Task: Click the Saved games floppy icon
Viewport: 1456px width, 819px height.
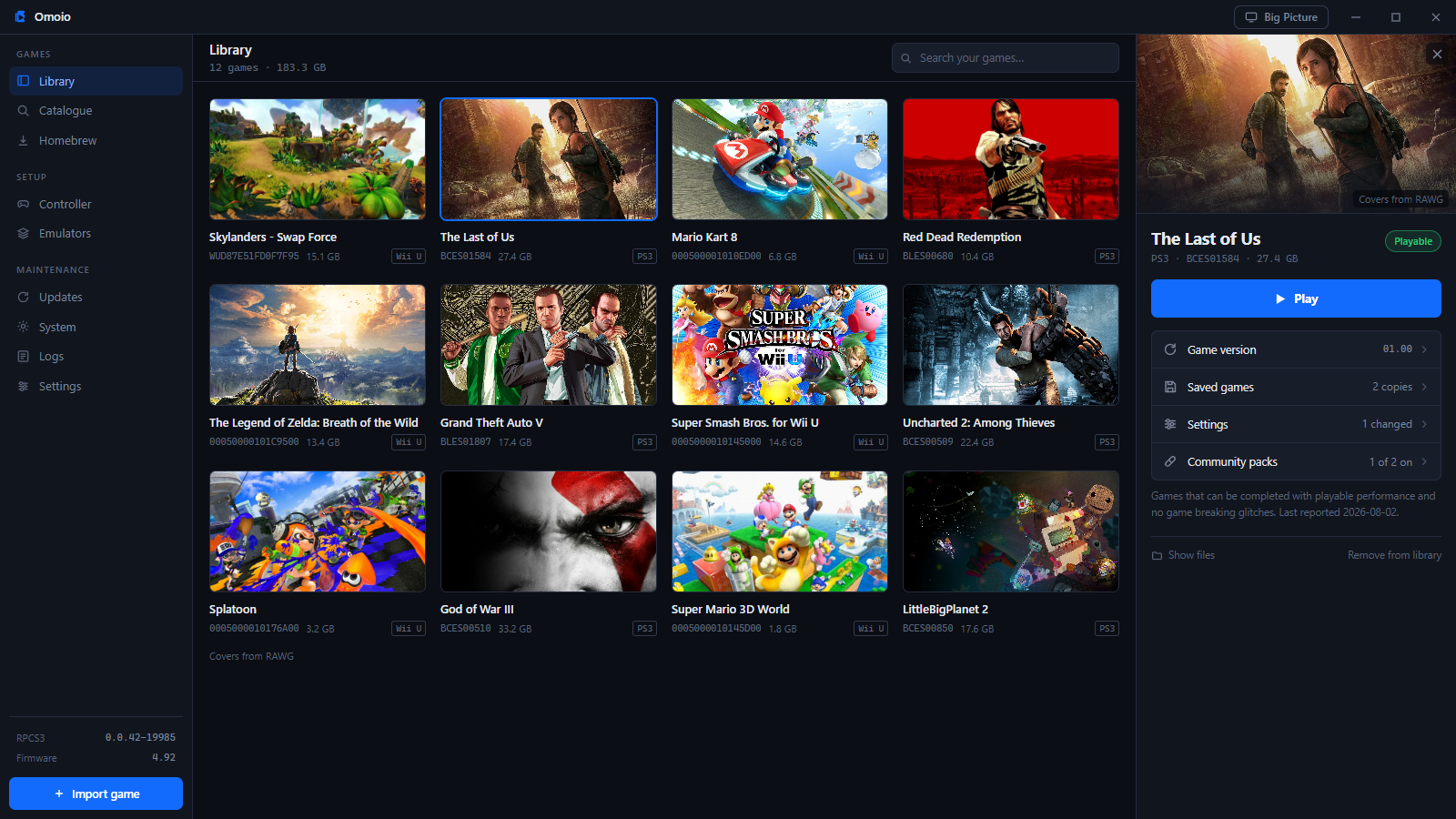Action: [x=1170, y=387]
